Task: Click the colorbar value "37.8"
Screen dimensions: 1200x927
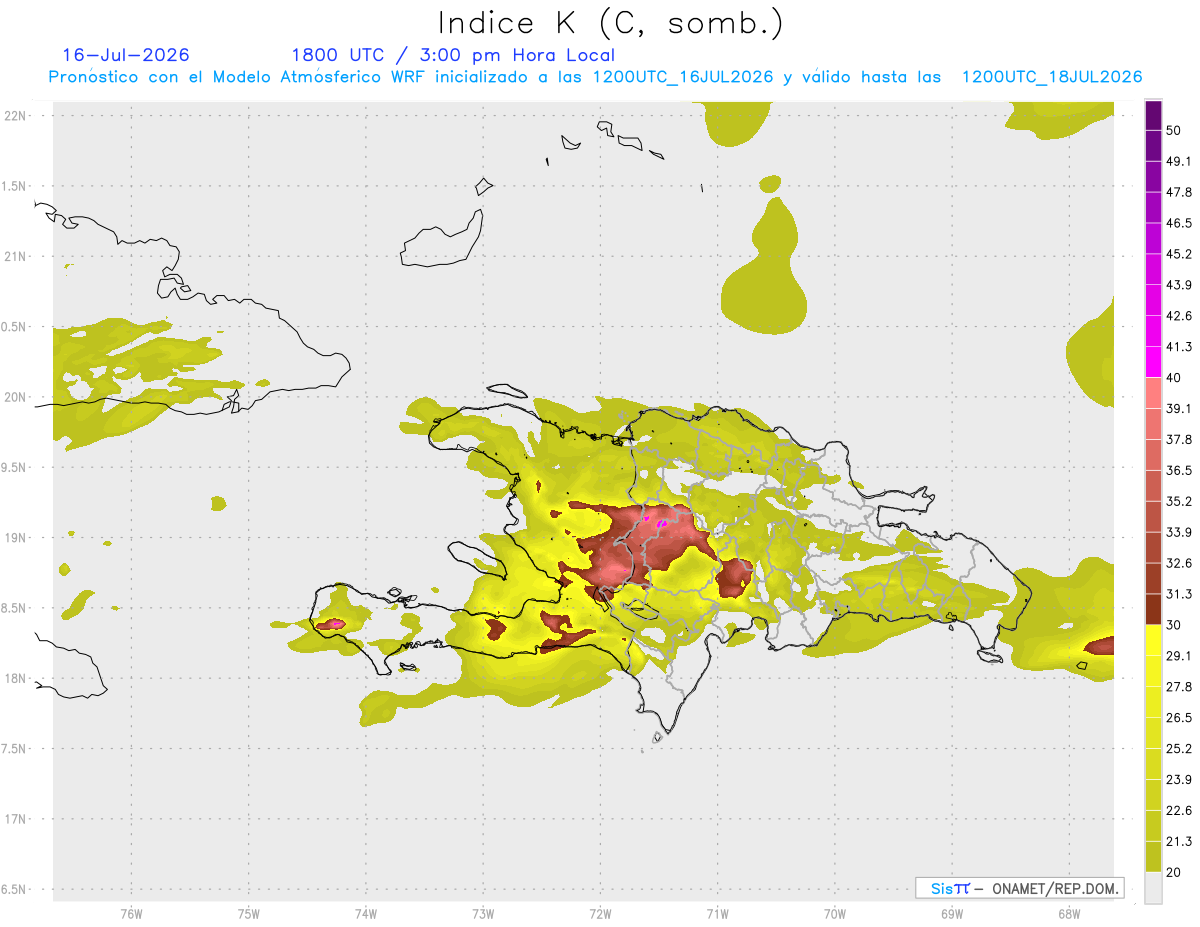Action: (x=1179, y=440)
